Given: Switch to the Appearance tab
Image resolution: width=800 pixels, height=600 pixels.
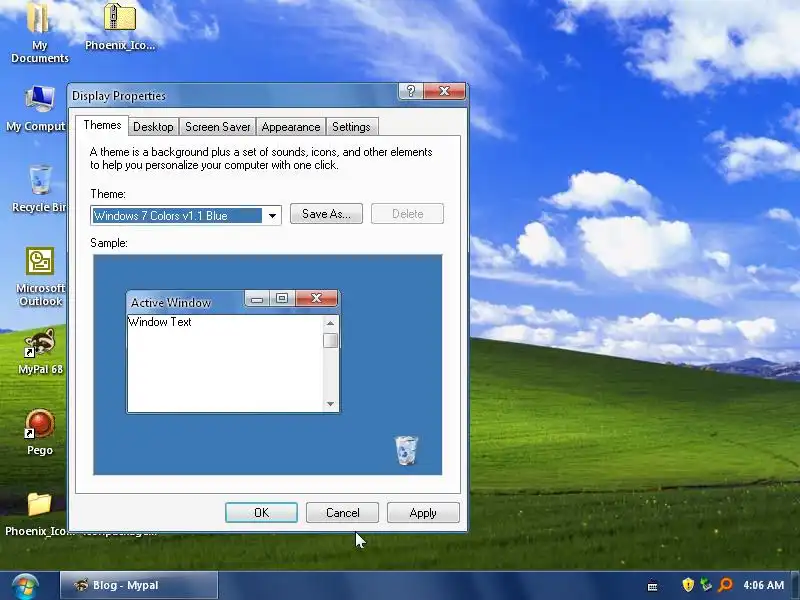Looking at the screenshot, I should [x=291, y=127].
